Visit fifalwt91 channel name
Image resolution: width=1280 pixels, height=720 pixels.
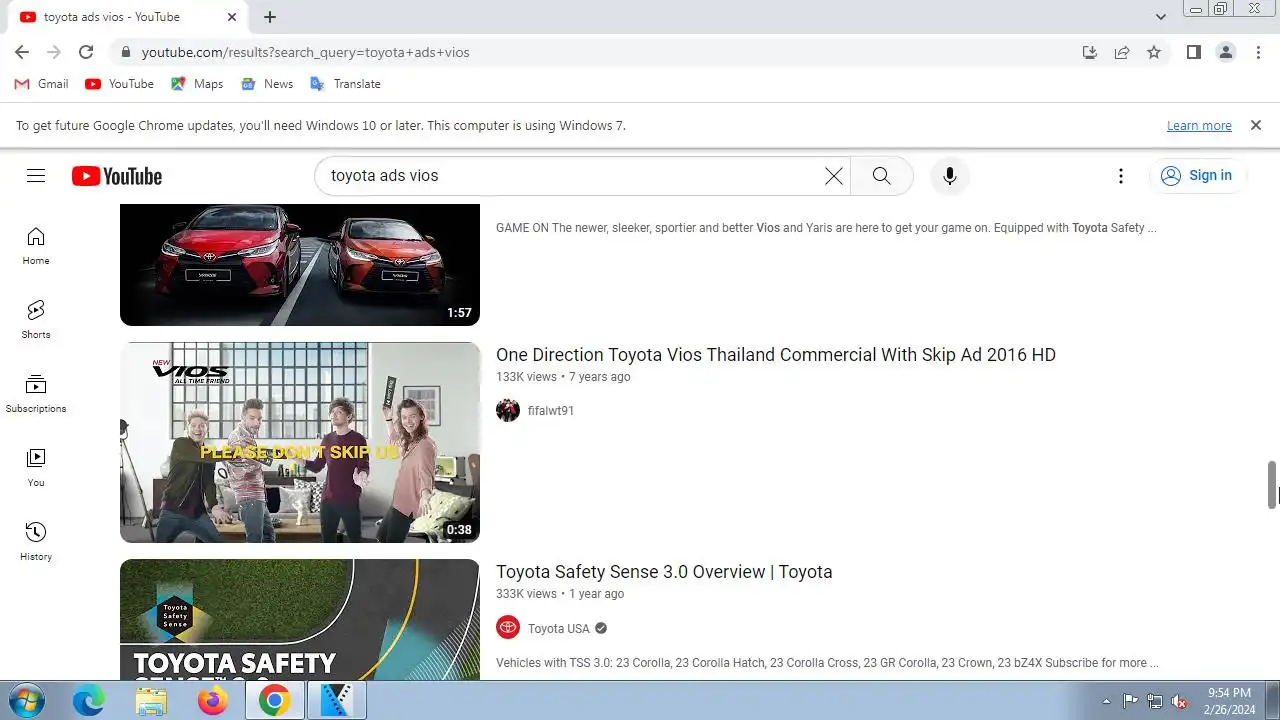pyautogui.click(x=551, y=411)
